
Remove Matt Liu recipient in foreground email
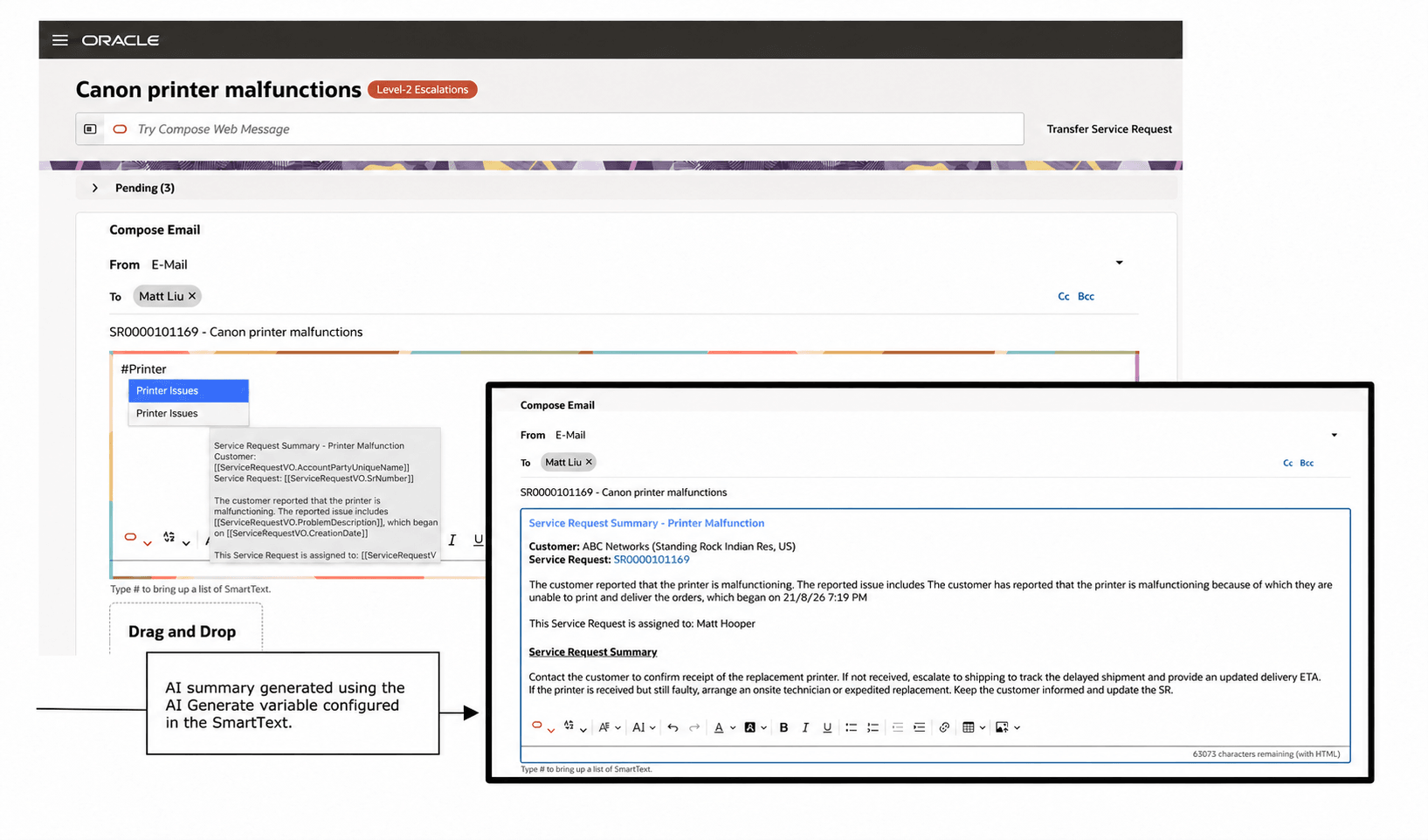coord(589,462)
